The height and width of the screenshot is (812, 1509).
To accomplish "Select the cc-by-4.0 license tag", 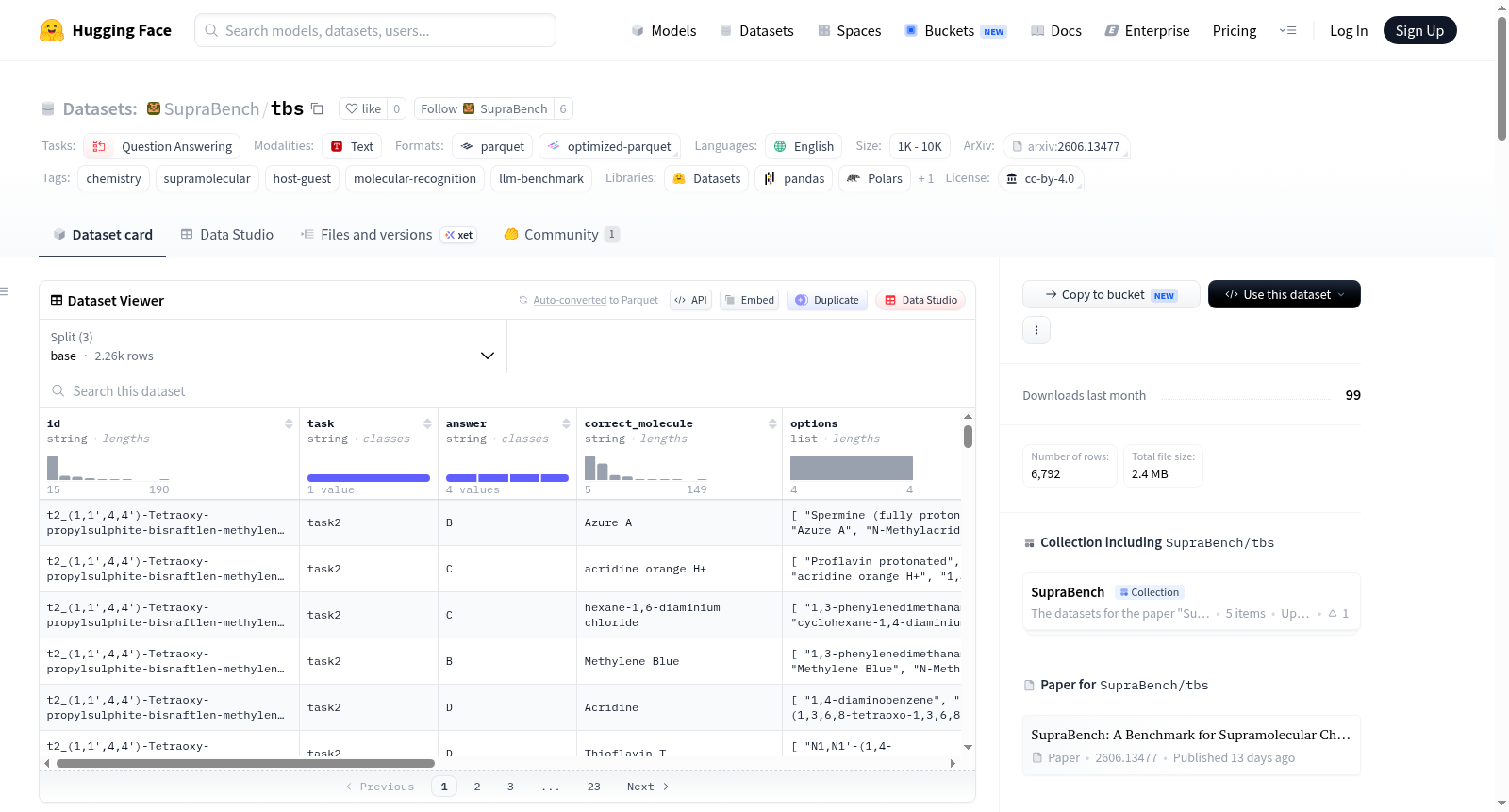I will tap(1040, 178).
